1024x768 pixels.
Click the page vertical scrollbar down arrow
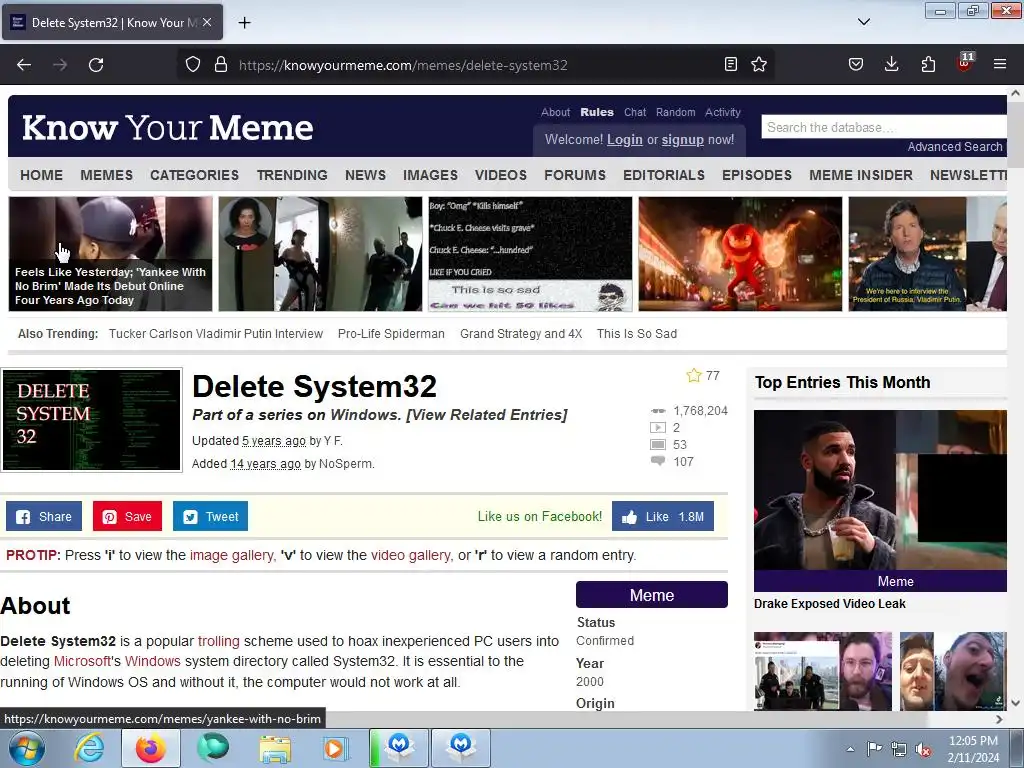click(1016, 703)
